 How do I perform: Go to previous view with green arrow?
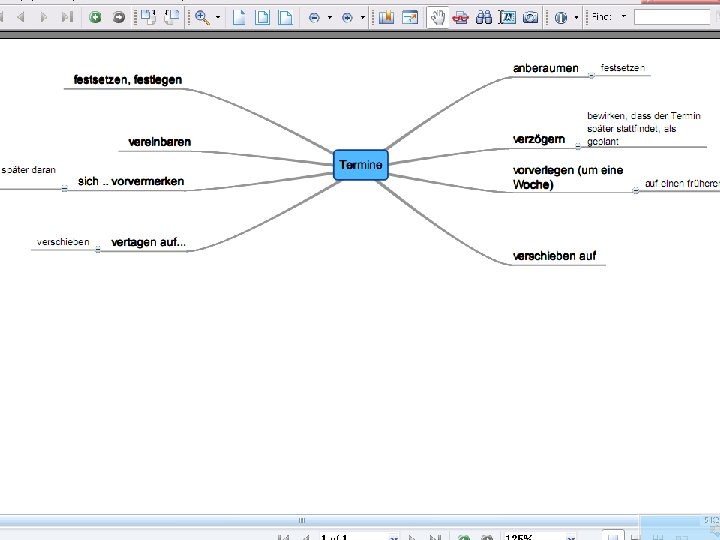[95, 17]
